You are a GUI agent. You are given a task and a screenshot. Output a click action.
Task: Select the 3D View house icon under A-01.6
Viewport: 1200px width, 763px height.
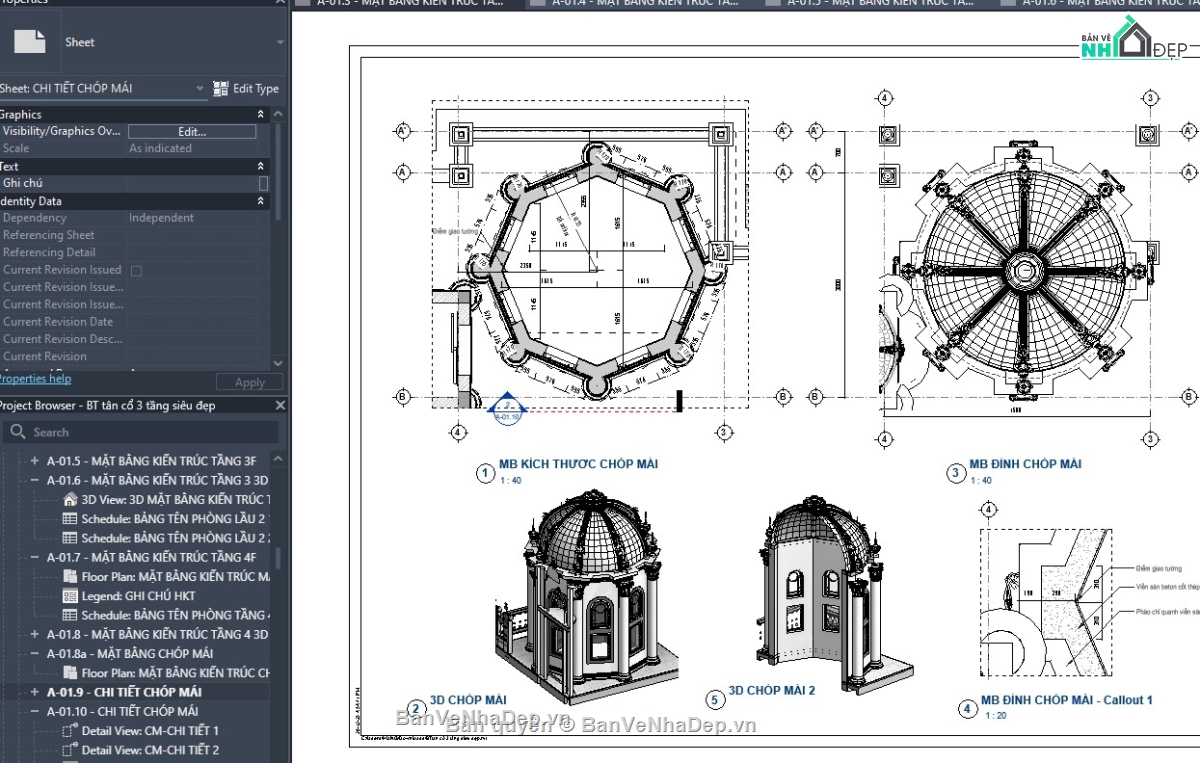coord(70,499)
